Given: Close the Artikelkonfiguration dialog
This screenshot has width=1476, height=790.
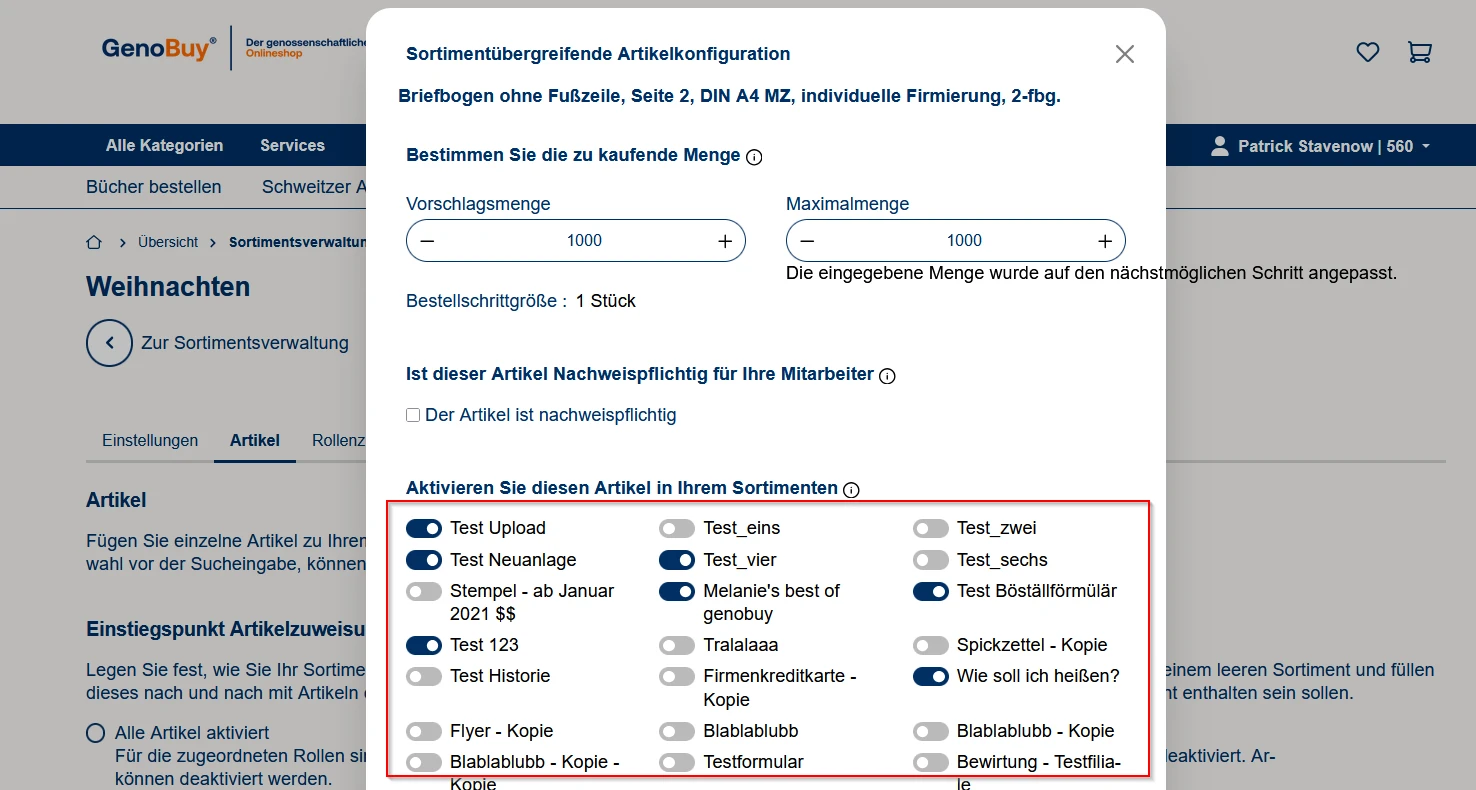Looking at the screenshot, I should click(1124, 54).
